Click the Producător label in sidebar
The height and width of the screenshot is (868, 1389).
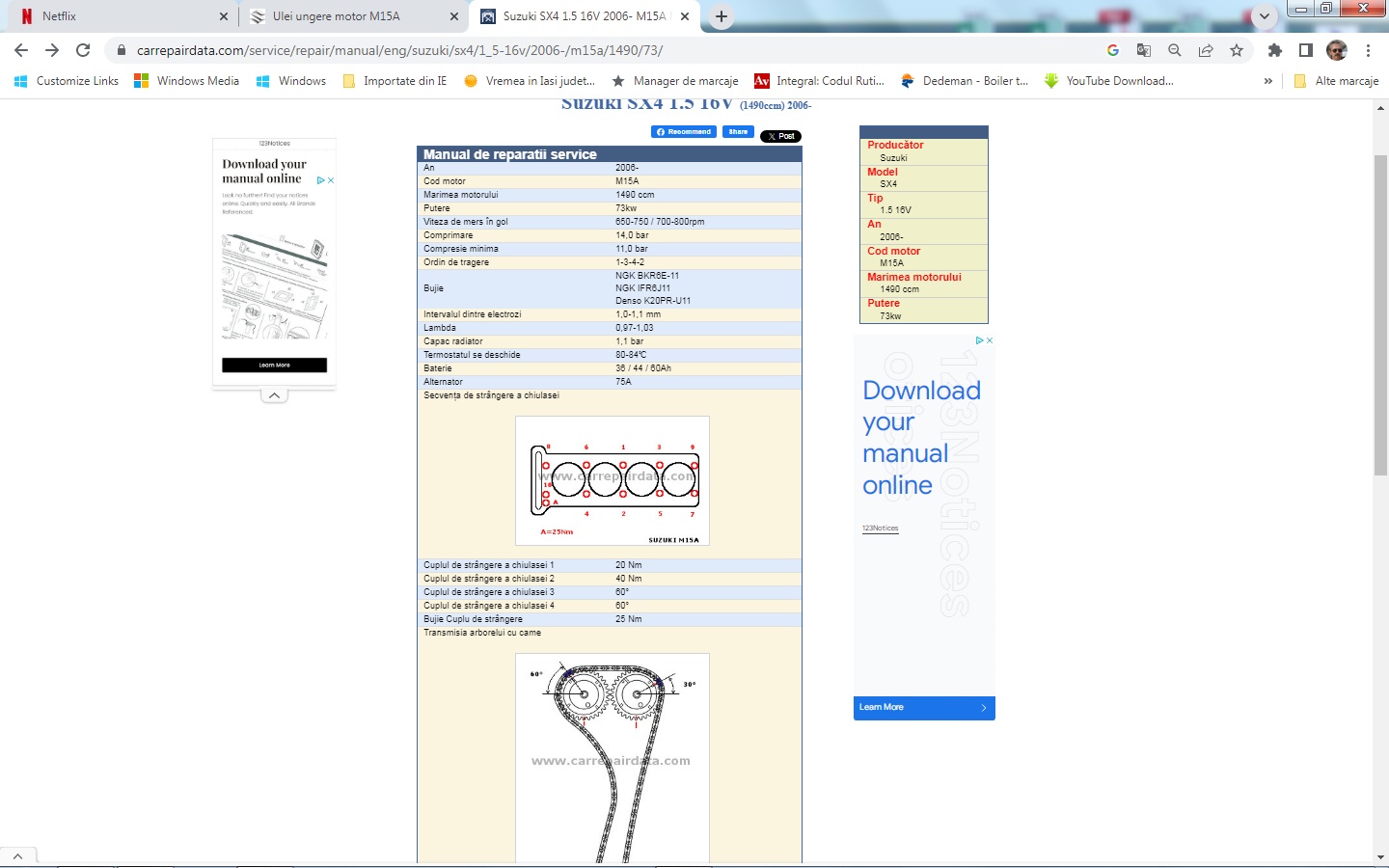coord(895,146)
